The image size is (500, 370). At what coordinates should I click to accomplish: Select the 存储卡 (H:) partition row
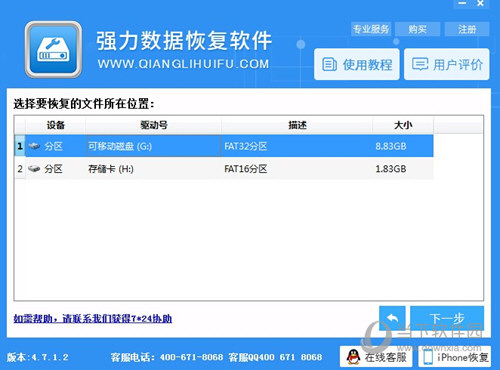coord(224,169)
